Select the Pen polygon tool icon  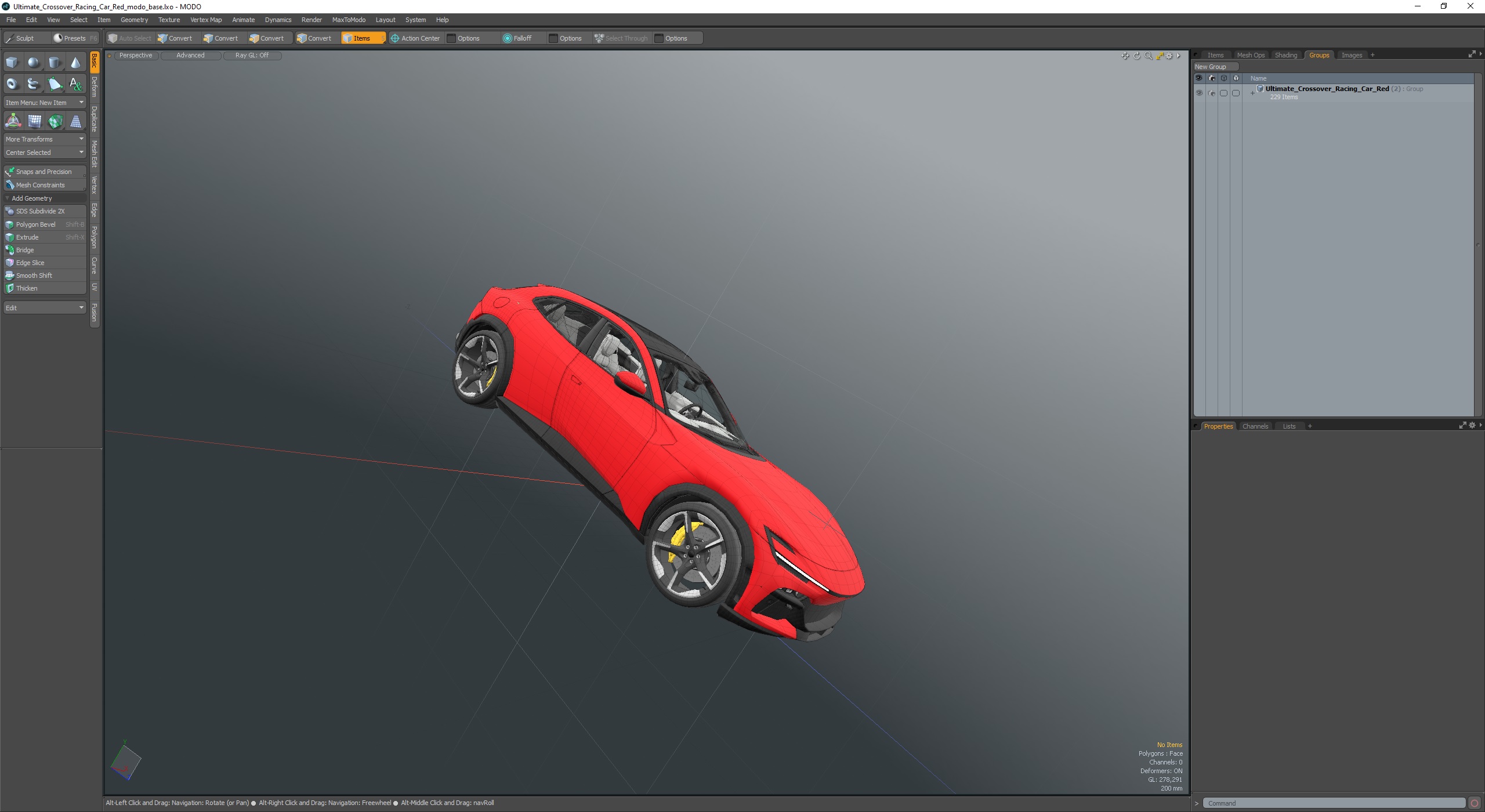click(55, 84)
